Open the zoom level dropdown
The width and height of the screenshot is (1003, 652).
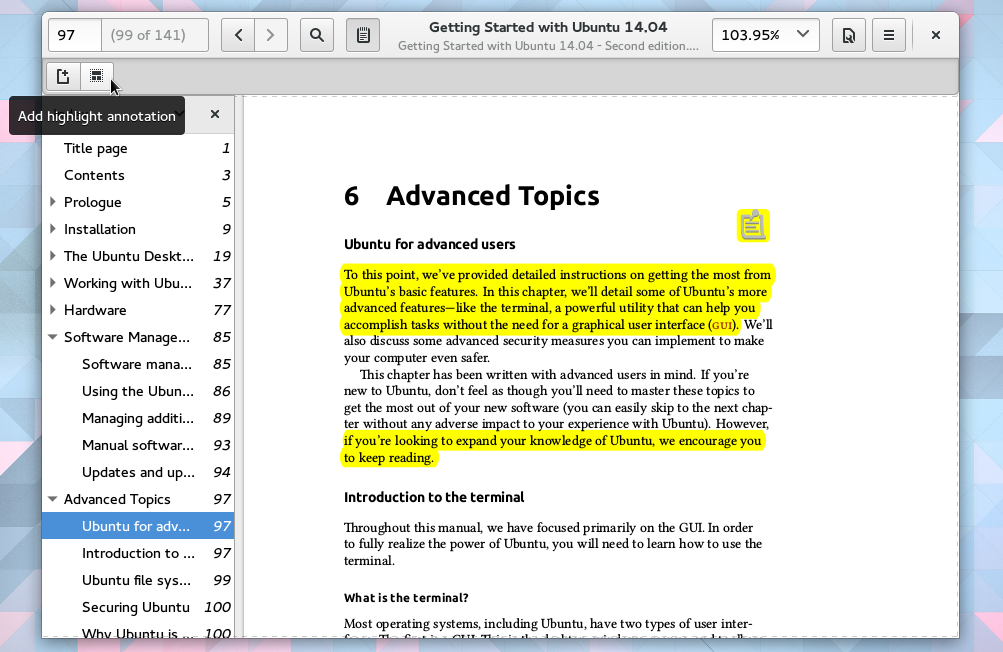click(x=766, y=35)
